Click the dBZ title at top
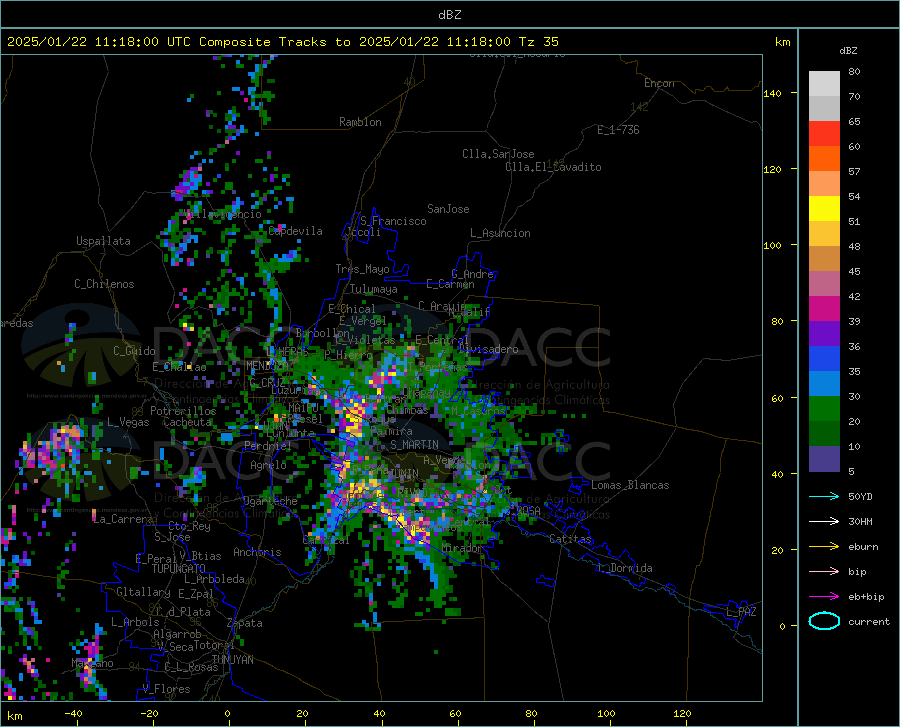Viewport: 900px width, 727px height. 449,14
